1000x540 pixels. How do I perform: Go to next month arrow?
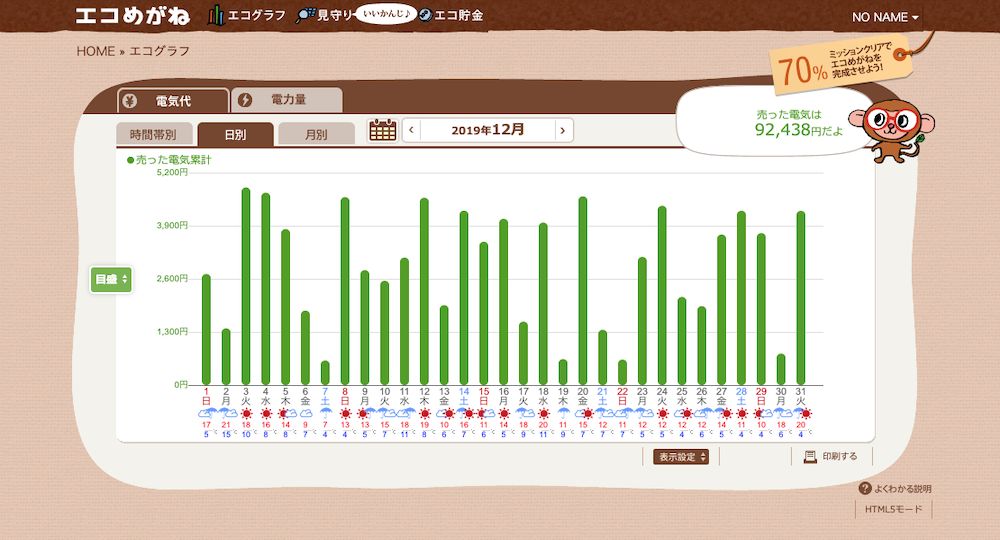point(564,130)
